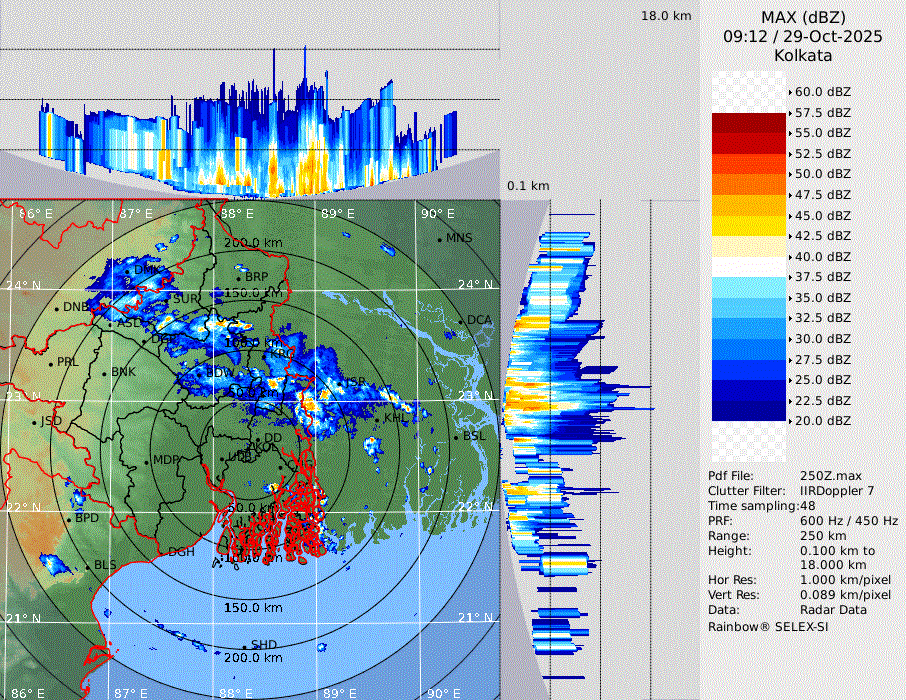The height and width of the screenshot is (700, 906).
Task: Click the PRL station marker
Action: coord(51,362)
